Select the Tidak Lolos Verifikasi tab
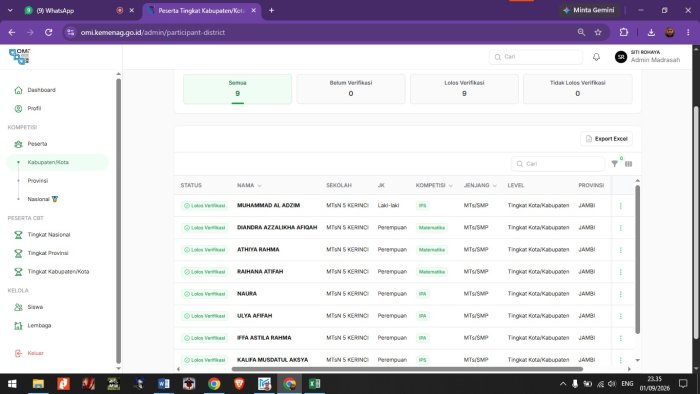 [578, 89]
